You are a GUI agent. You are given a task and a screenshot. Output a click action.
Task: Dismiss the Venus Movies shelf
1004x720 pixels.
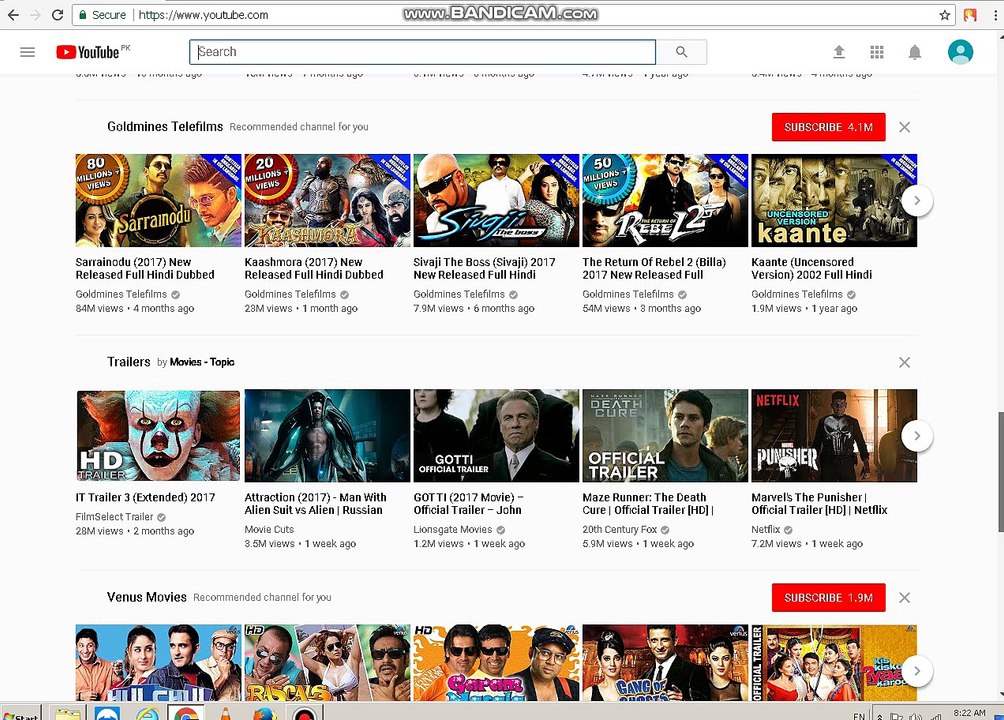click(904, 598)
